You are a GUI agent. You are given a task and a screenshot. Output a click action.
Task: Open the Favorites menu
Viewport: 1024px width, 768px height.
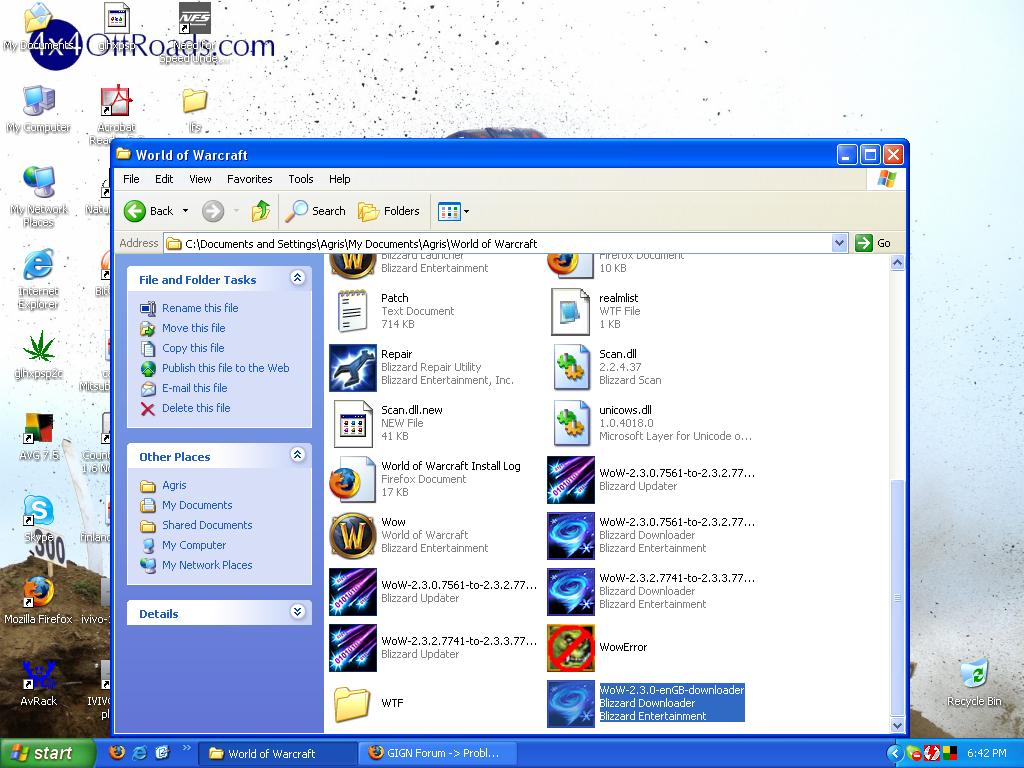(x=249, y=179)
